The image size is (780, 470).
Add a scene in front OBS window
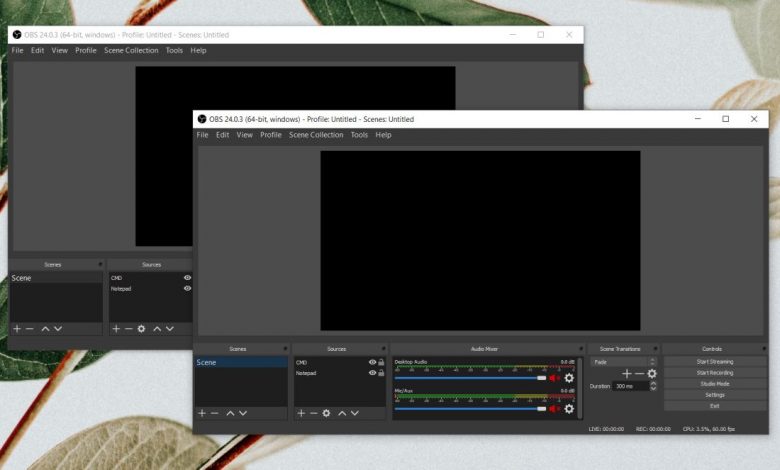pyautogui.click(x=202, y=413)
